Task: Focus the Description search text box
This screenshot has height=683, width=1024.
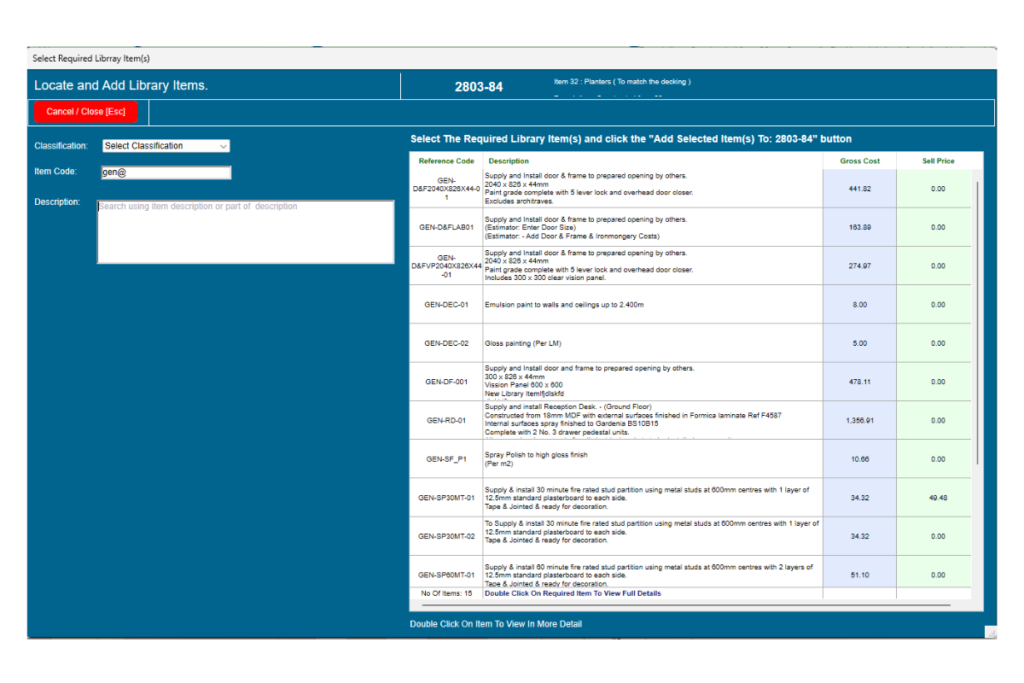Action: click(x=245, y=232)
